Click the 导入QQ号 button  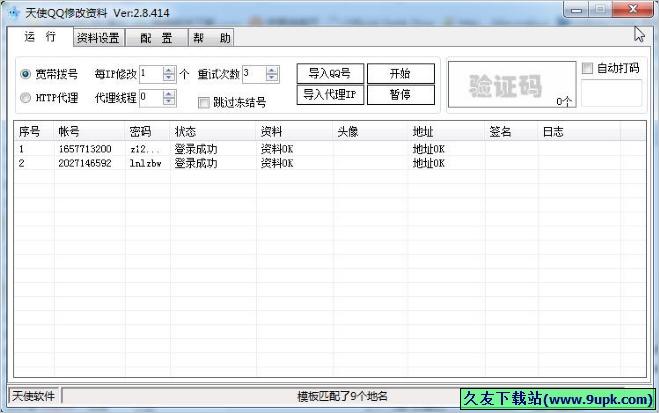pos(330,74)
